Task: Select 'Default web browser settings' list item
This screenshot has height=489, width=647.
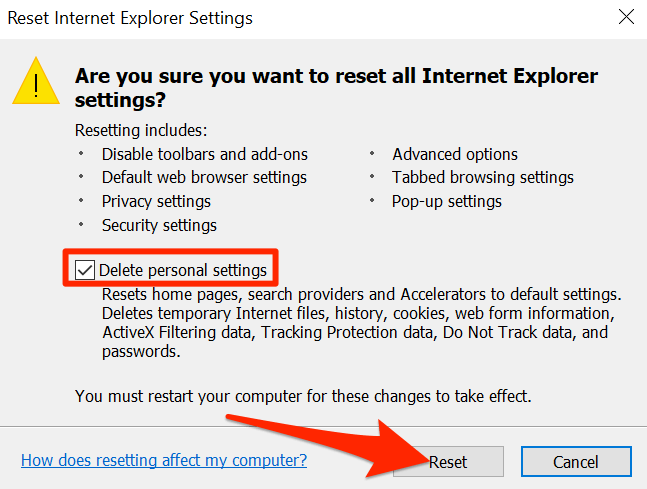Action: [x=204, y=177]
